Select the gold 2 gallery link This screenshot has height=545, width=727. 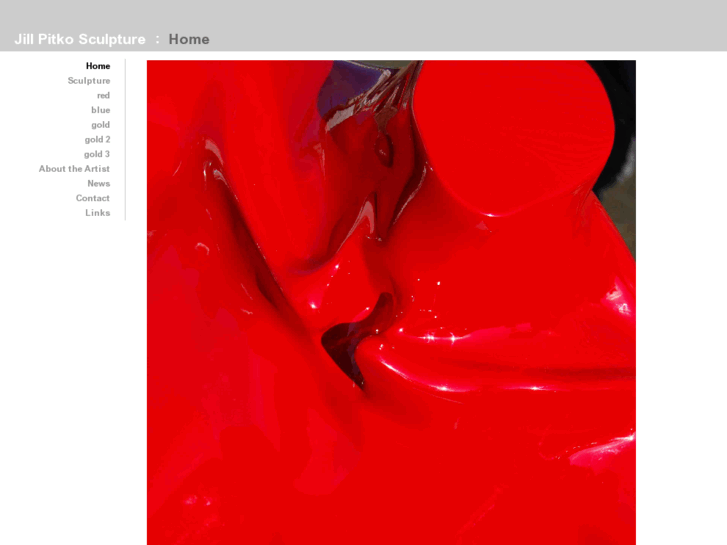[97, 140]
